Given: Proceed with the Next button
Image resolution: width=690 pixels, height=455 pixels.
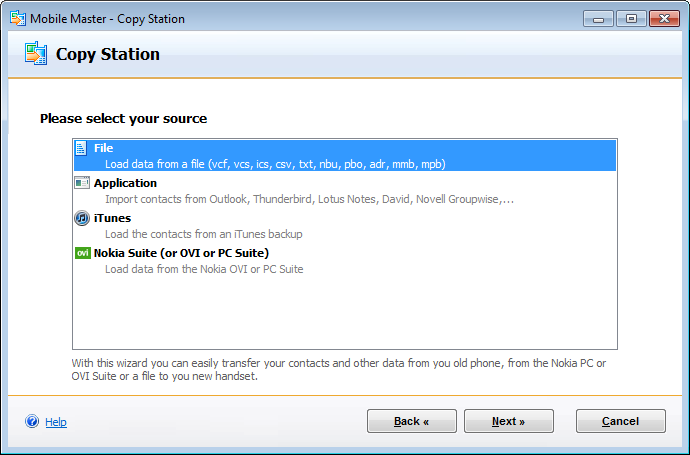Looking at the screenshot, I should (x=508, y=421).
